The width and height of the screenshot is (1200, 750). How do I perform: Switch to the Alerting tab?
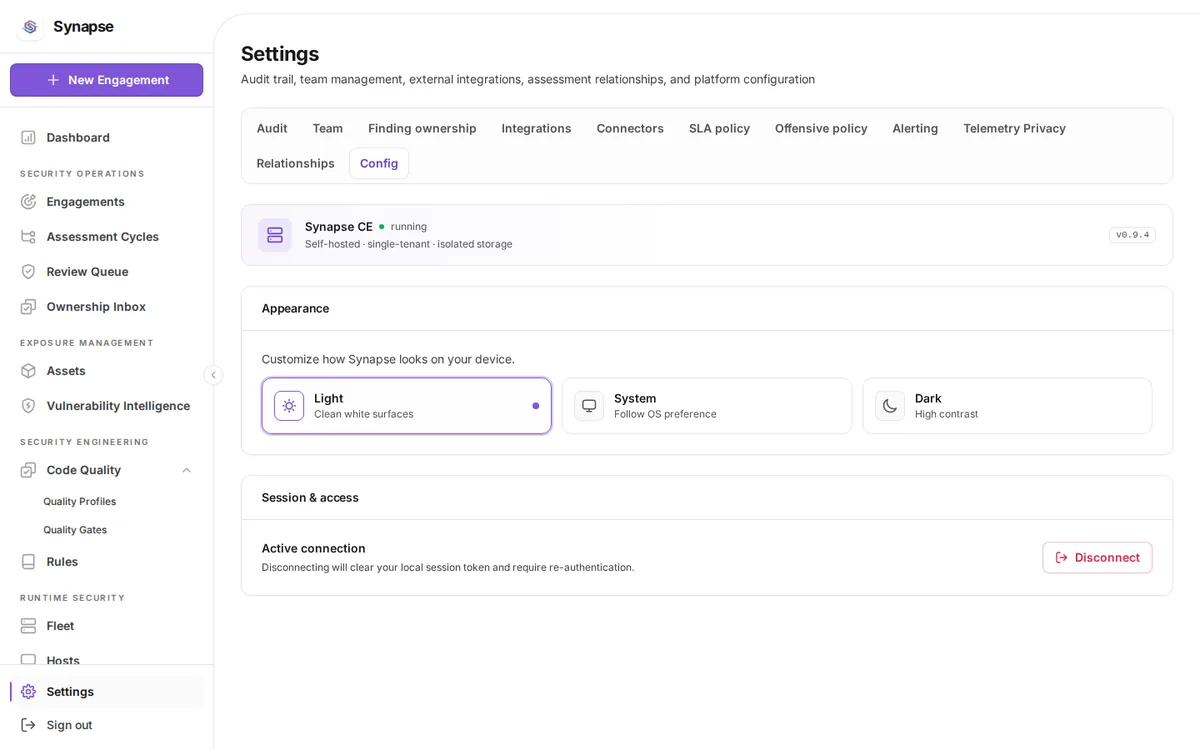915,128
